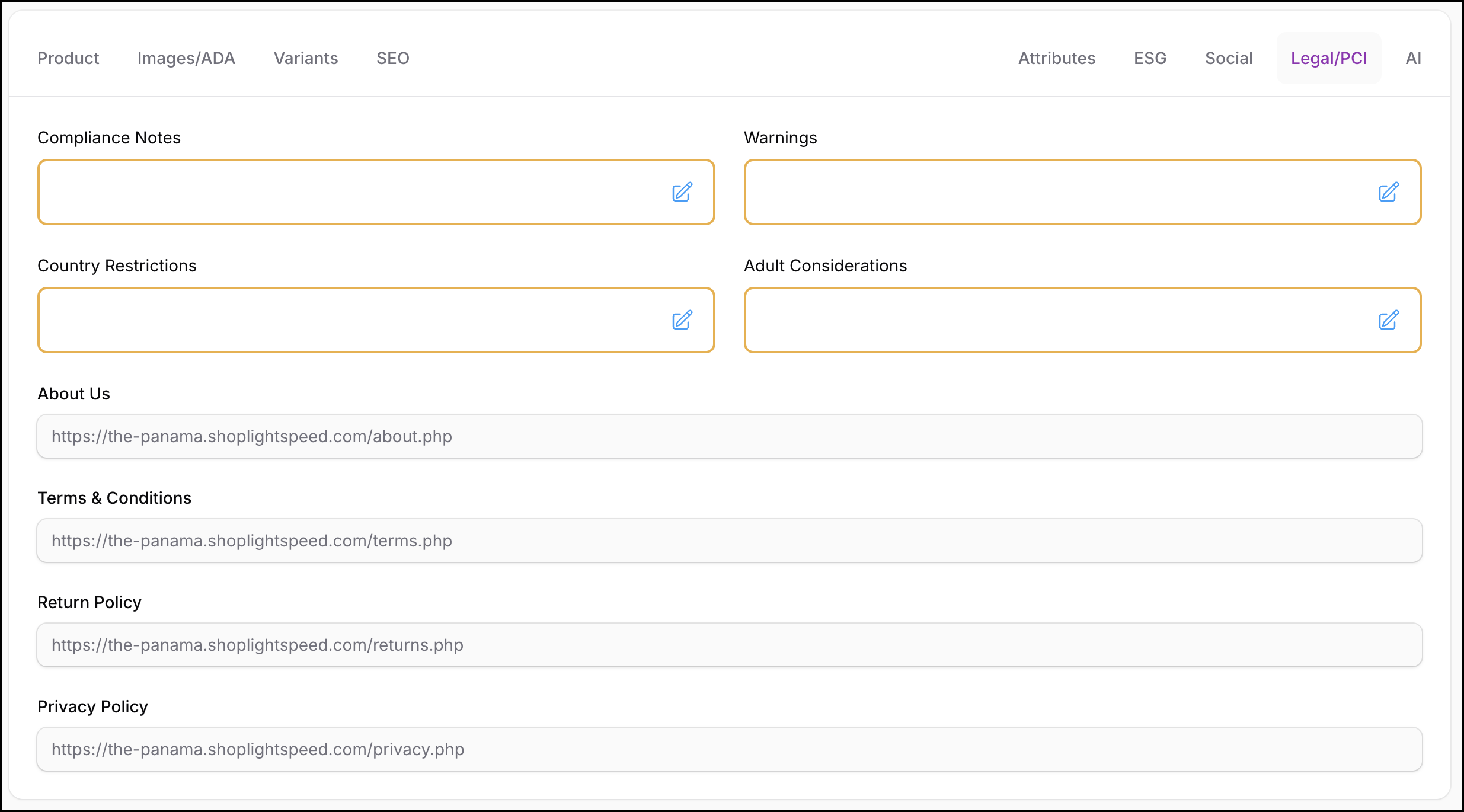Open editor for Country Restrictions field

(682, 320)
